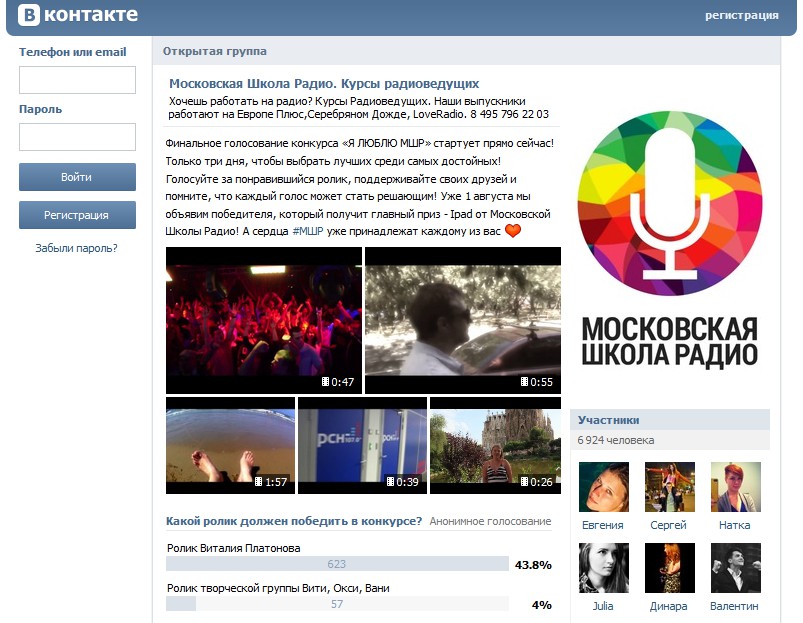803x623 pixels.
Task: Click the poll title Какой ролик должен победить
Action: point(294,521)
